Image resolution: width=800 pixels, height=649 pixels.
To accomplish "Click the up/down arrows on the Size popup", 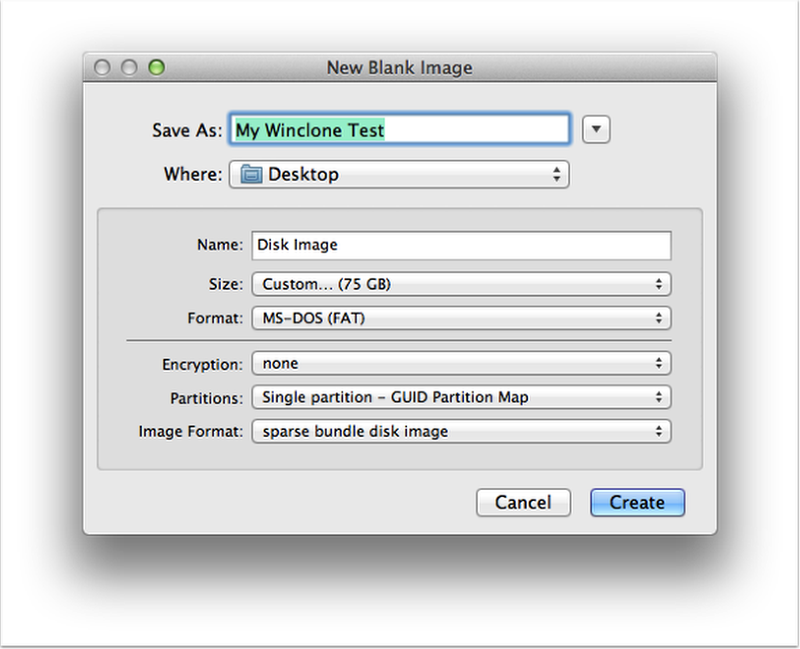I will pyautogui.click(x=660, y=284).
